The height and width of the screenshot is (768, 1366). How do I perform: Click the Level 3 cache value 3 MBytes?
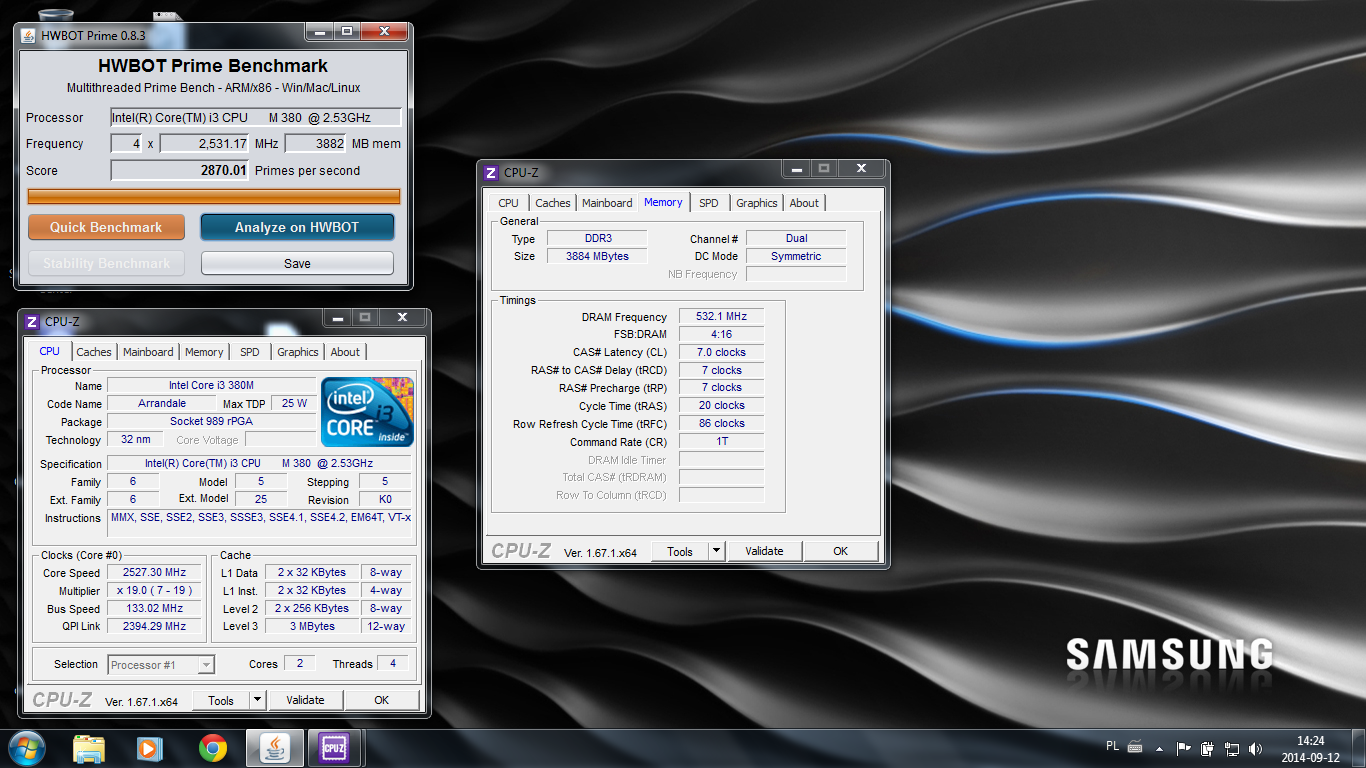point(312,627)
